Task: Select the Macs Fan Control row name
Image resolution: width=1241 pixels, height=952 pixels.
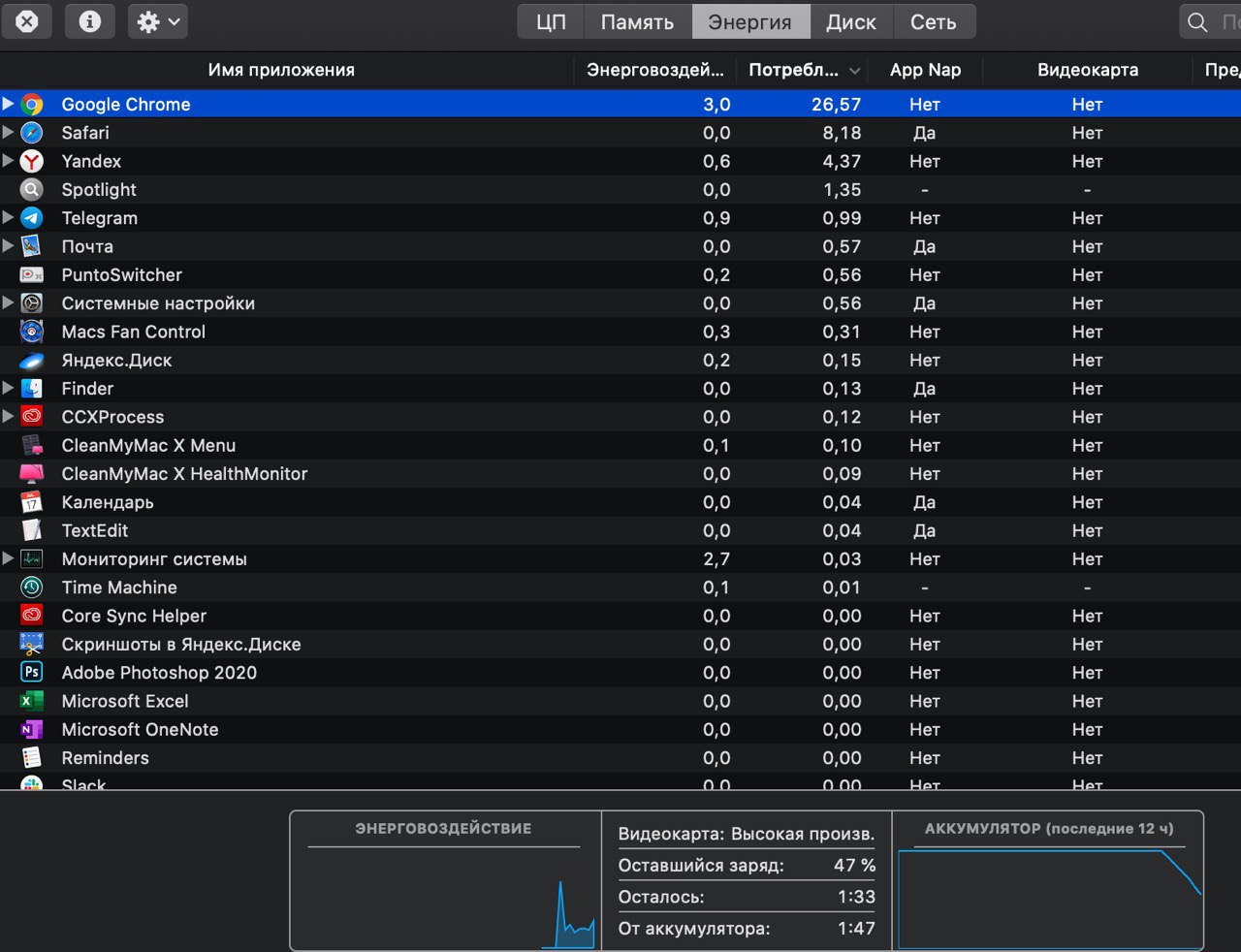Action: [x=134, y=332]
